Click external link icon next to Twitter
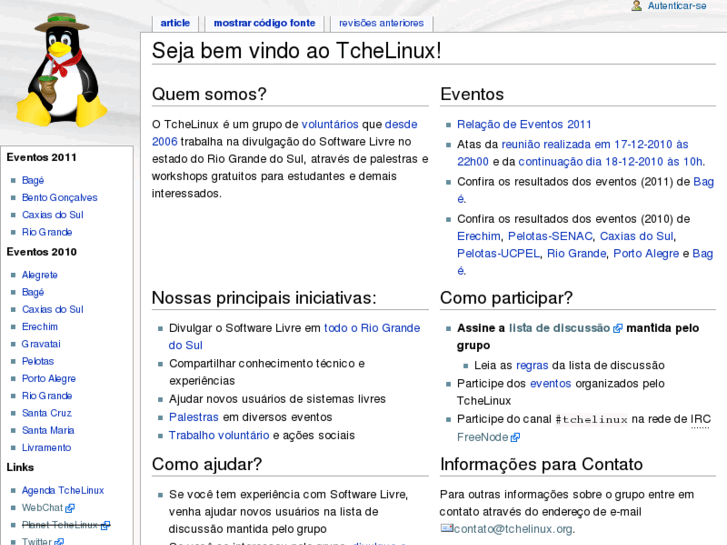This screenshot has height=545, width=727. pos(59,541)
